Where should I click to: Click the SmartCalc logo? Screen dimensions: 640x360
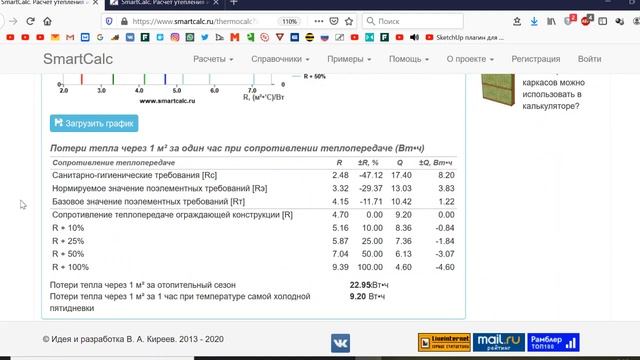[x=78, y=59]
